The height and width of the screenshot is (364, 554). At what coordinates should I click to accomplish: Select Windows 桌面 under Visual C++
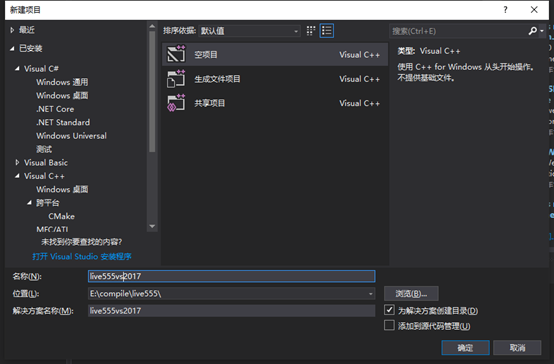click(x=62, y=189)
